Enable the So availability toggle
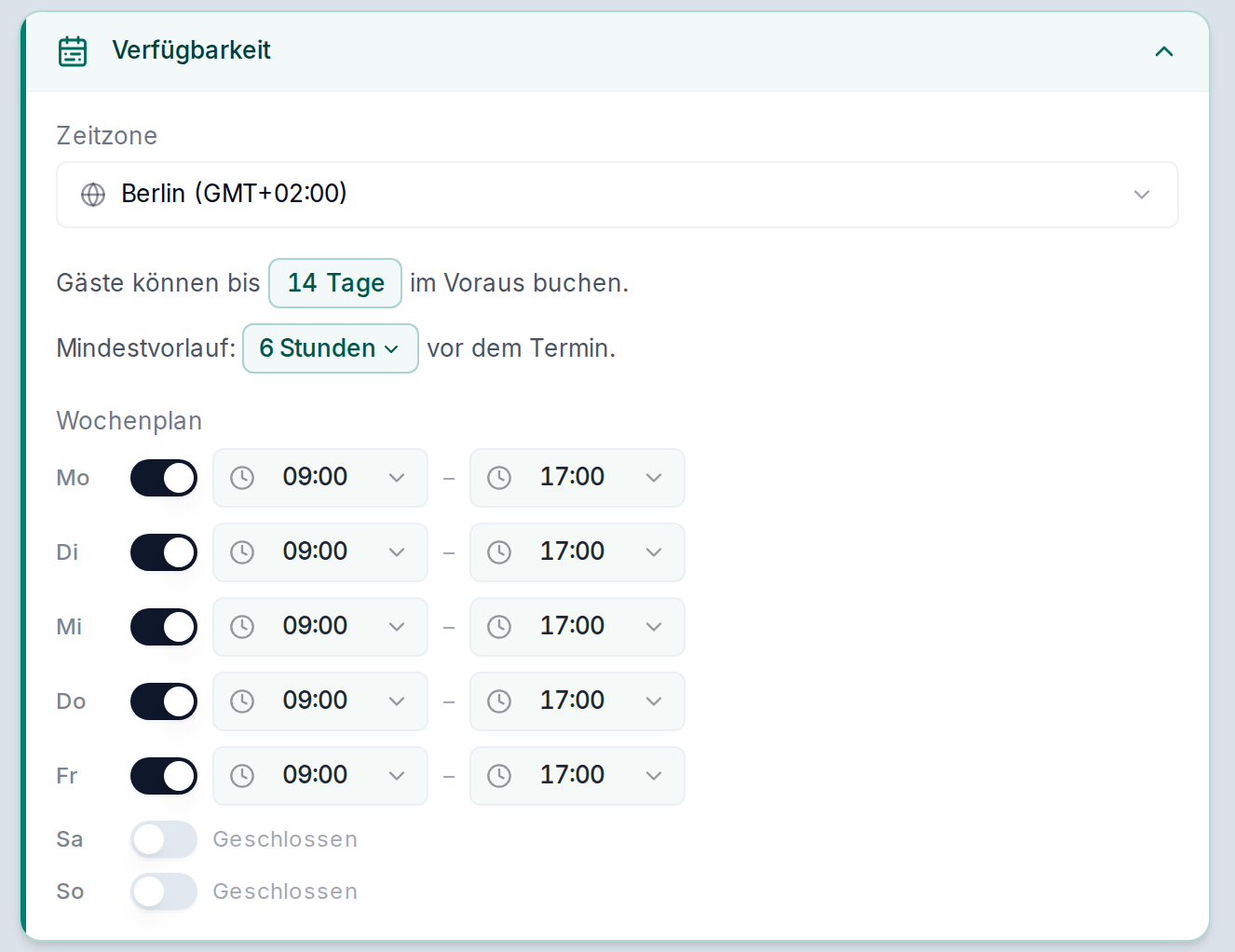The width and height of the screenshot is (1235, 952). coord(164,891)
